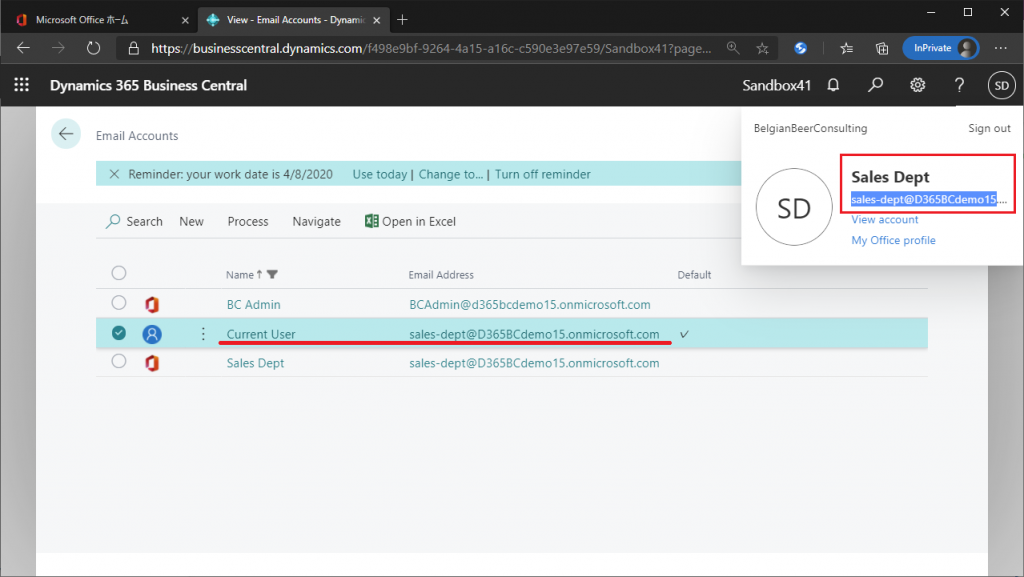Screen dimensions: 1024x577
Task: Click the Sandbox41 environment name
Action: pyautogui.click(x=776, y=86)
